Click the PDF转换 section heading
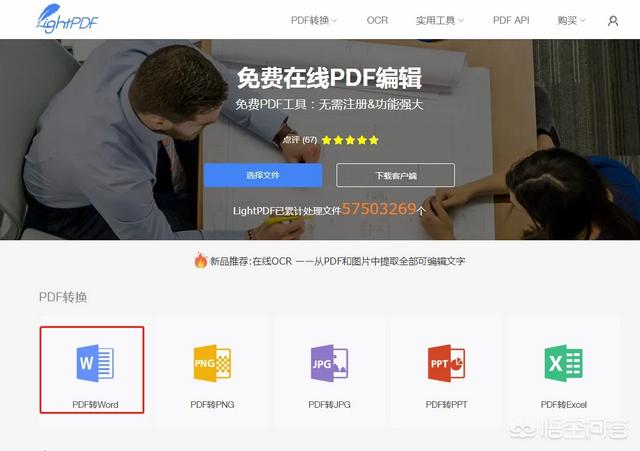The image size is (640, 451). 63,297
